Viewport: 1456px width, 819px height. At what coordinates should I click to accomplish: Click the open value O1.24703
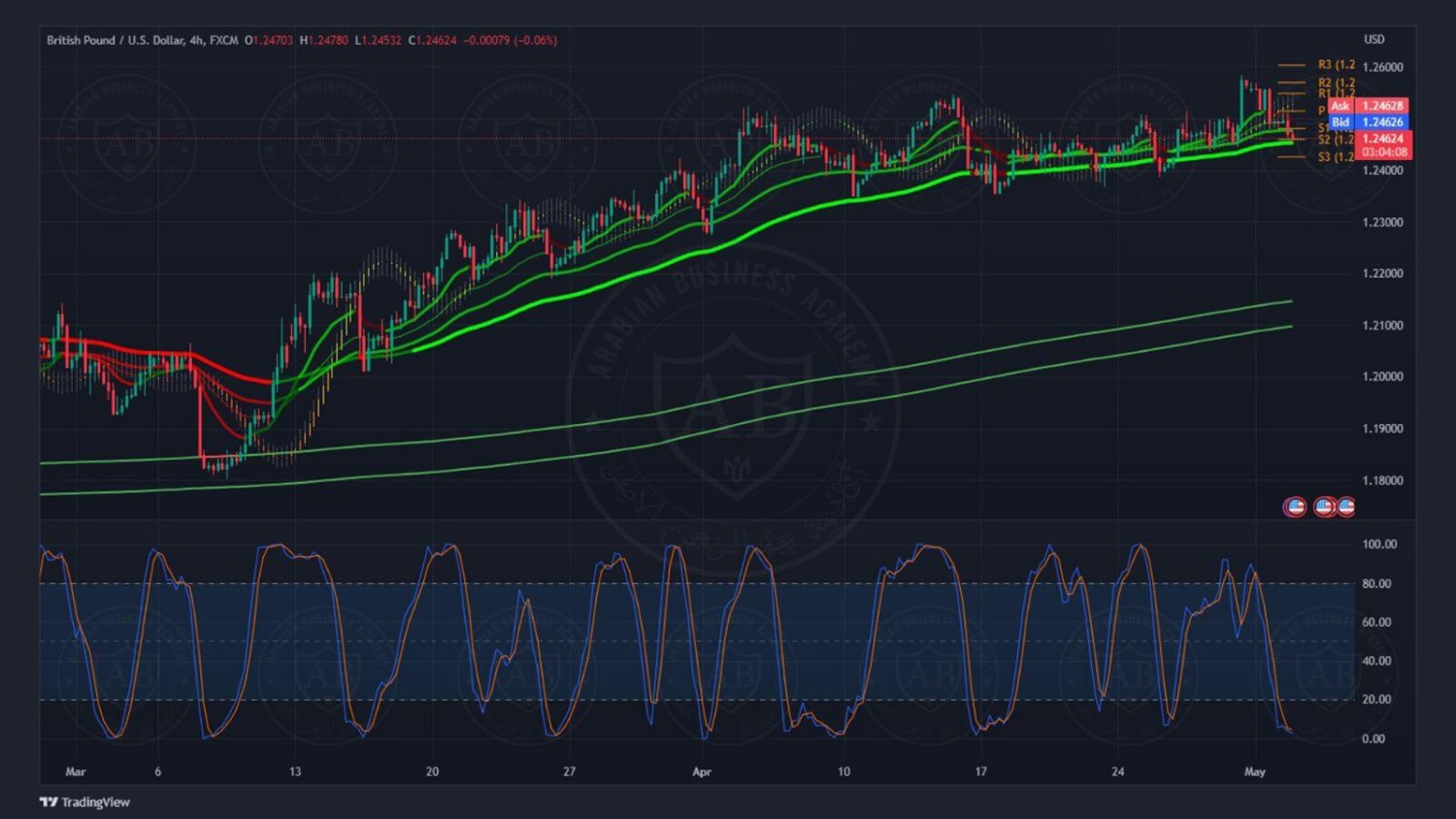(x=268, y=41)
